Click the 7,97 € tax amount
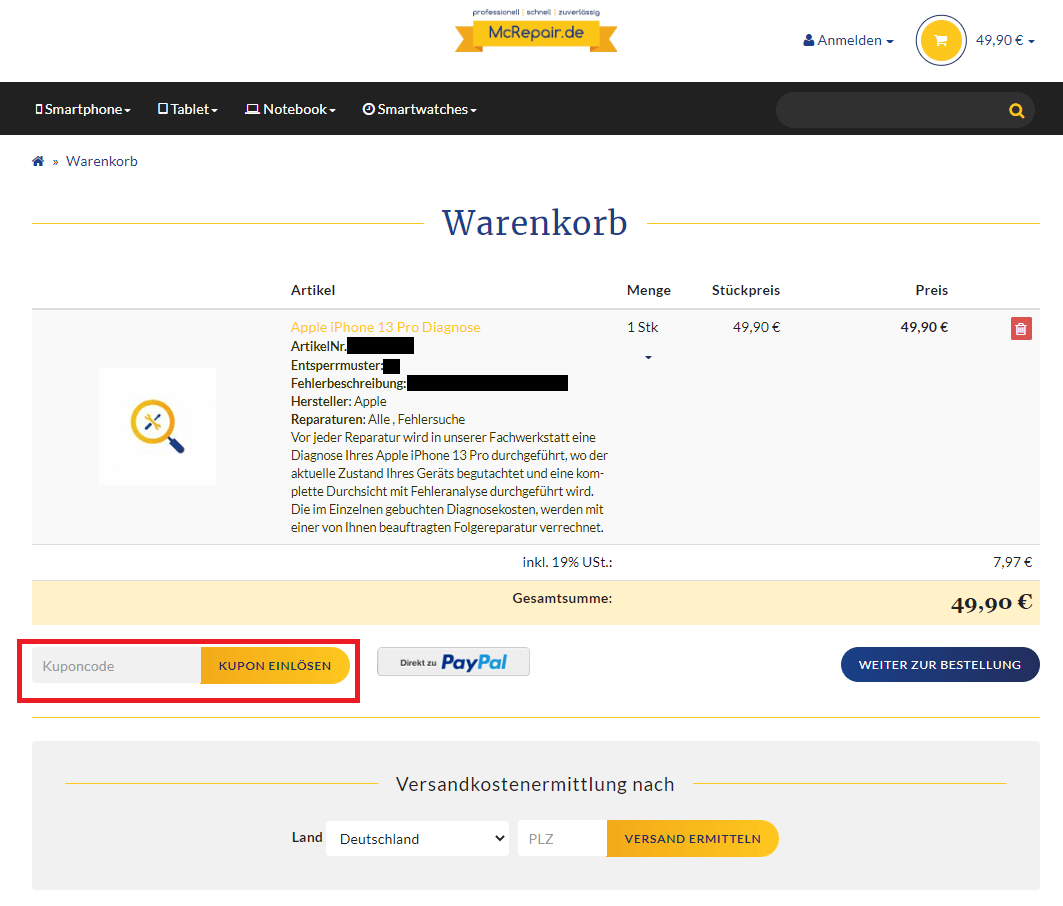1063x906 pixels. (1012, 562)
